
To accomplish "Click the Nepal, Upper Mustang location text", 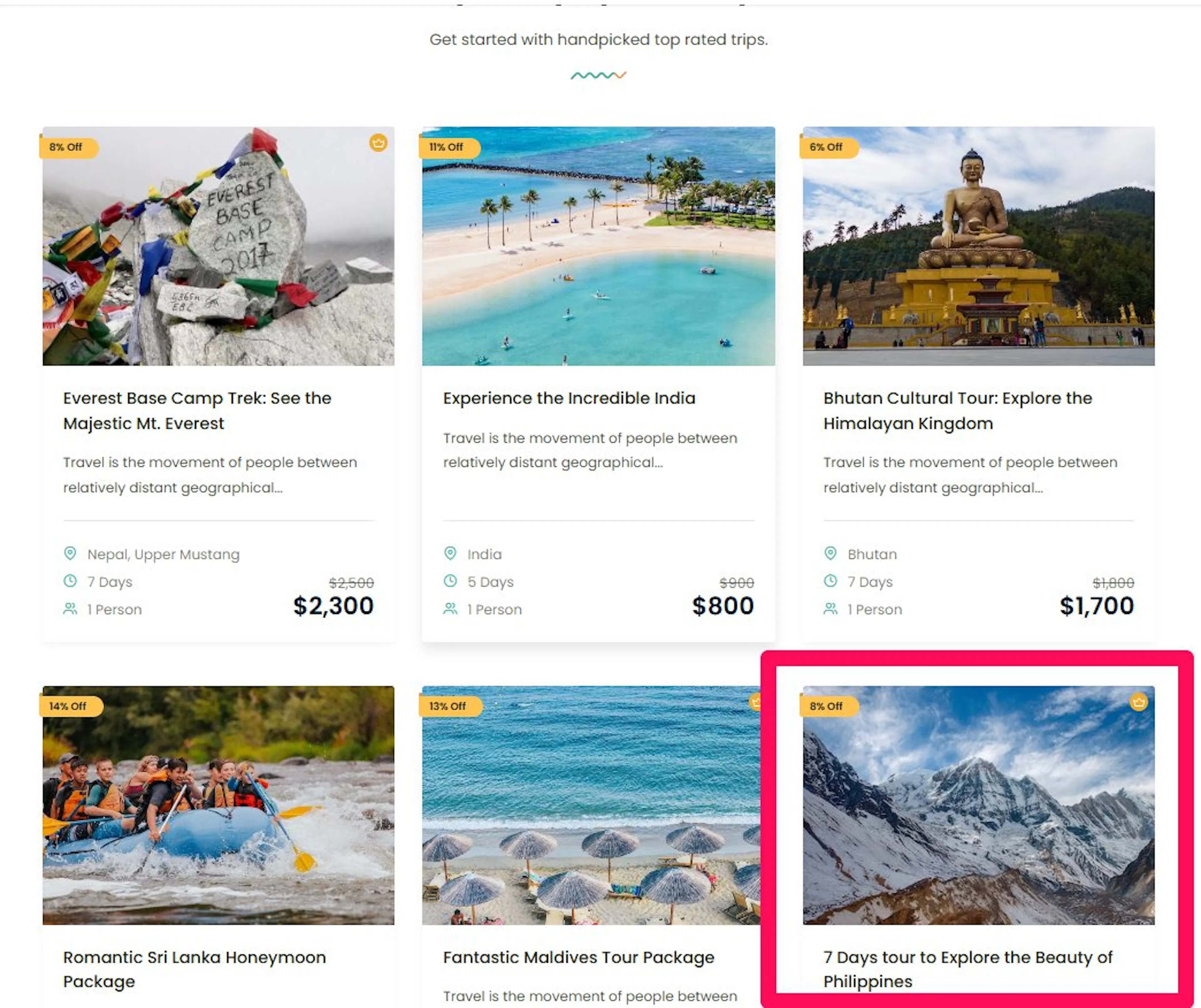I will coord(164,554).
